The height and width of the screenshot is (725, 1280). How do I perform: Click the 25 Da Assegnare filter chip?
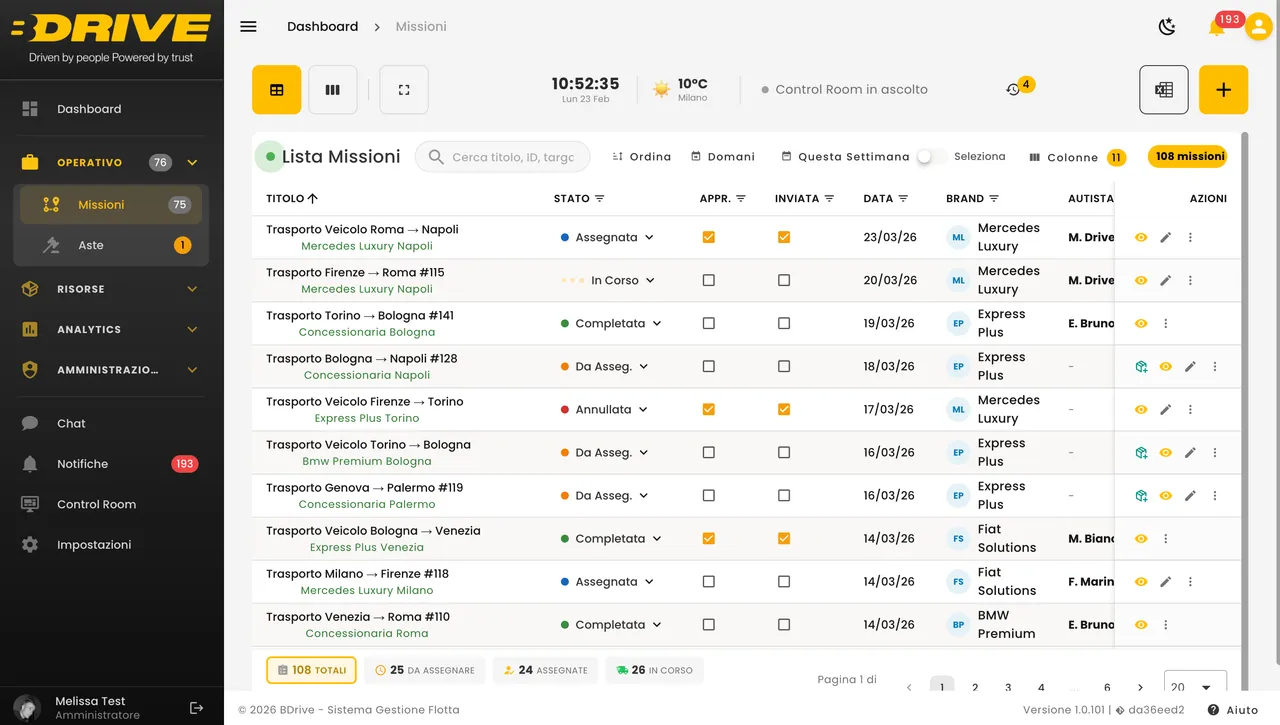click(425, 670)
